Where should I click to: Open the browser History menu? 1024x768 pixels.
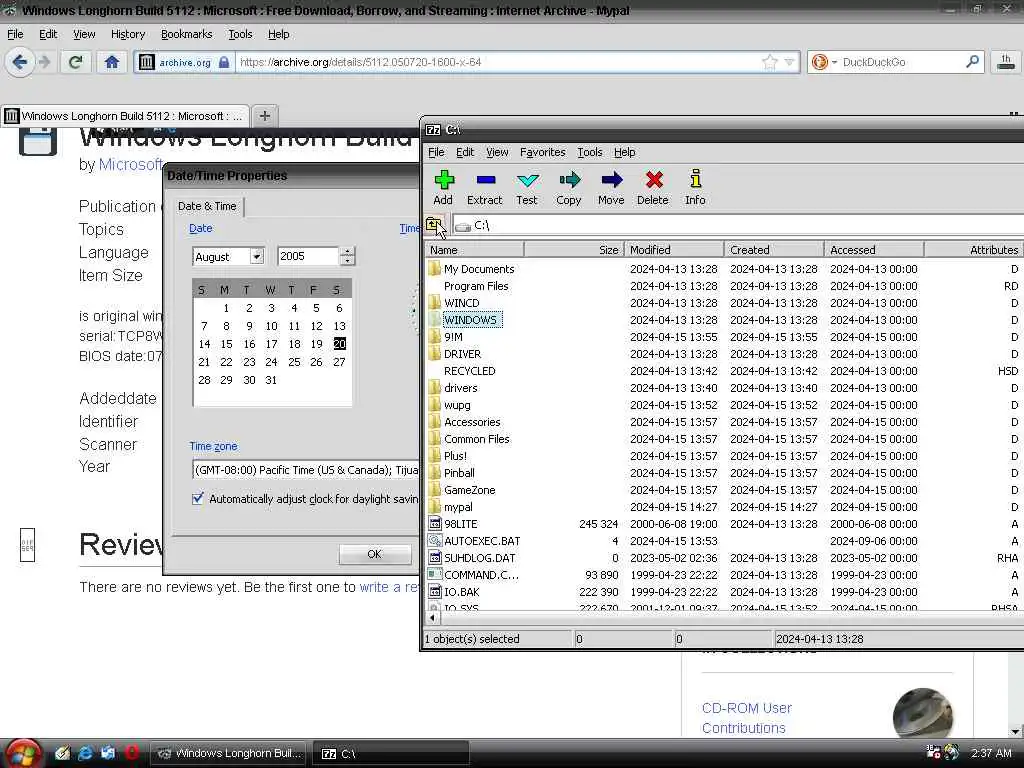click(128, 35)
